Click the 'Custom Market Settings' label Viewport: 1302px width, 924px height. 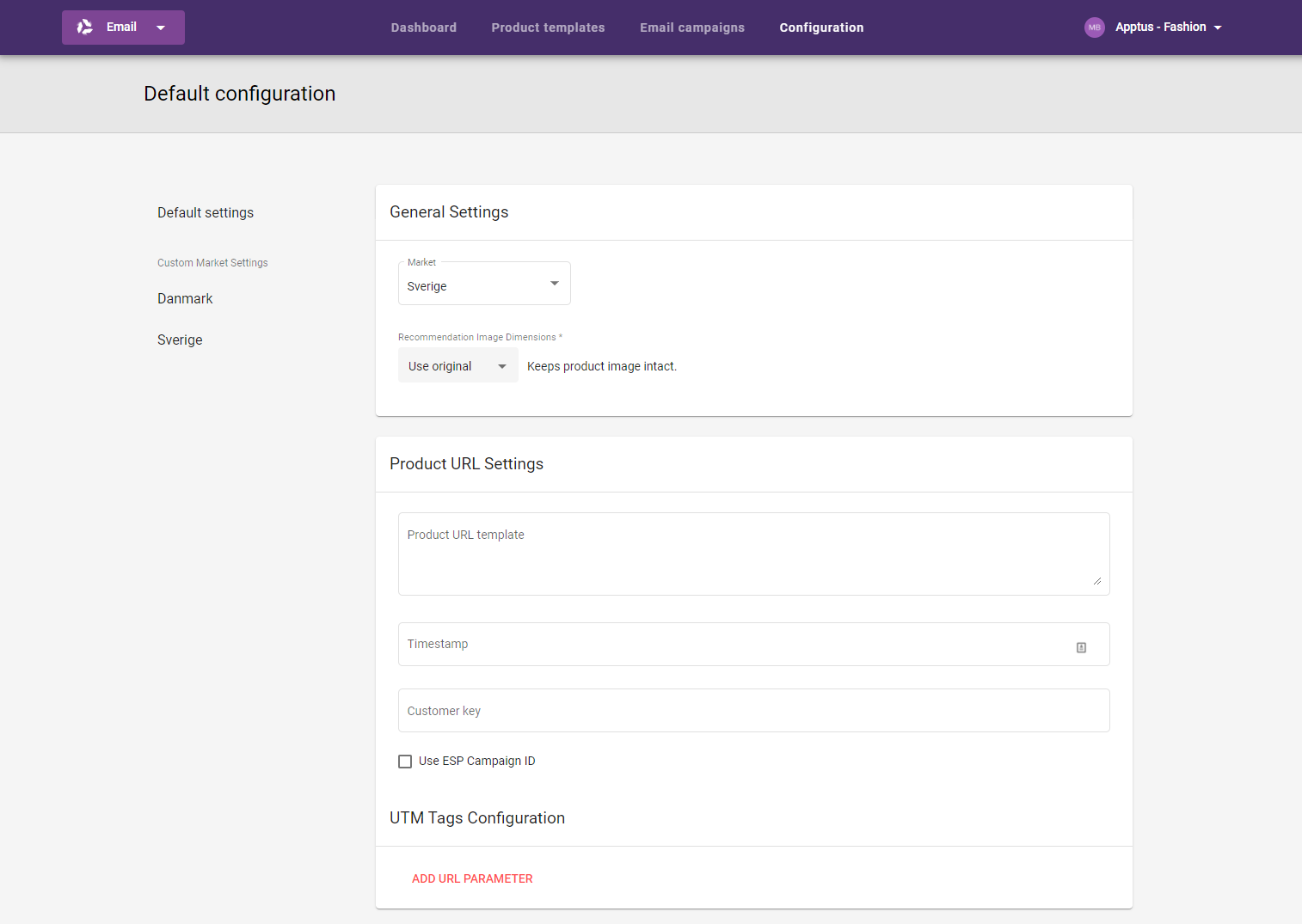[212, 263]
